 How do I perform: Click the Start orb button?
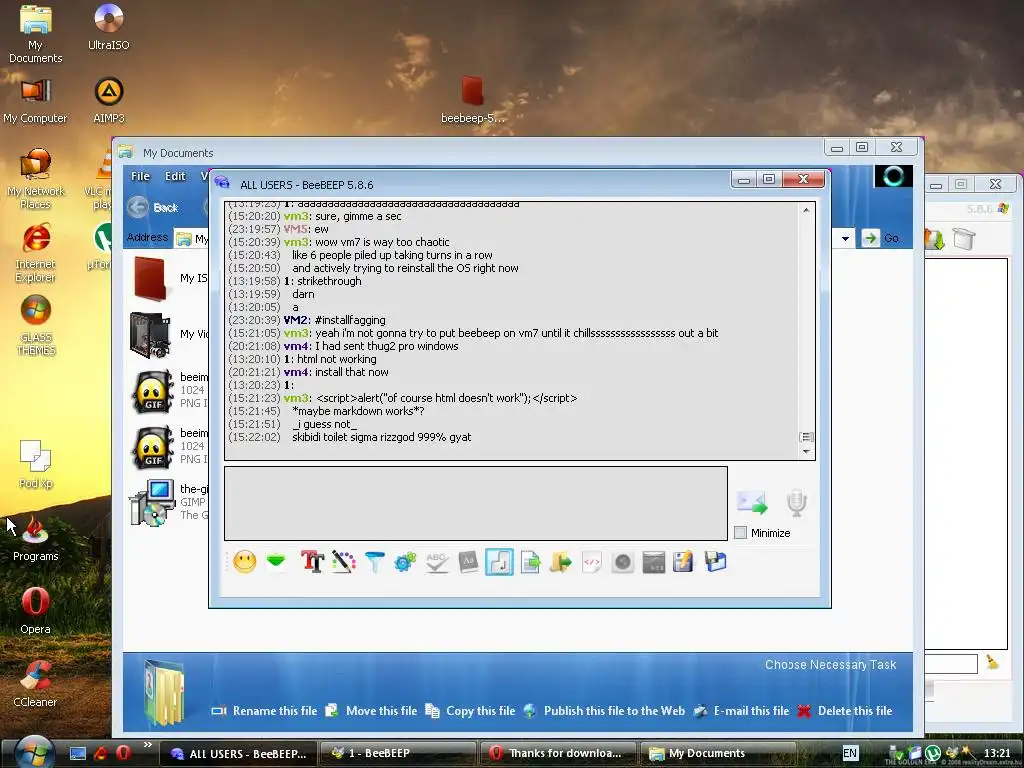[x=33, y=752]
